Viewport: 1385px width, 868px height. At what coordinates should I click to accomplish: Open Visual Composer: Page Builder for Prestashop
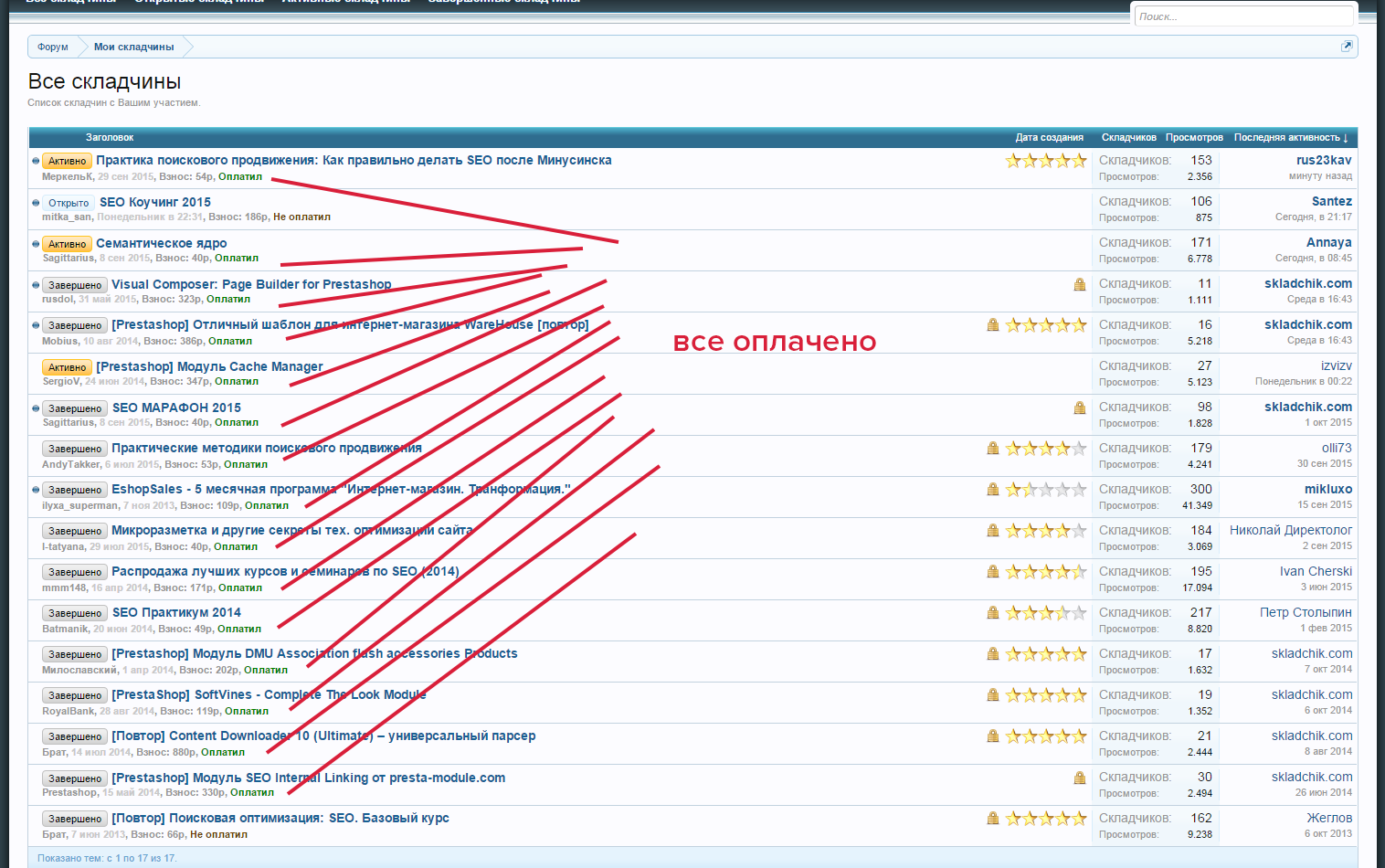point(251,284)
